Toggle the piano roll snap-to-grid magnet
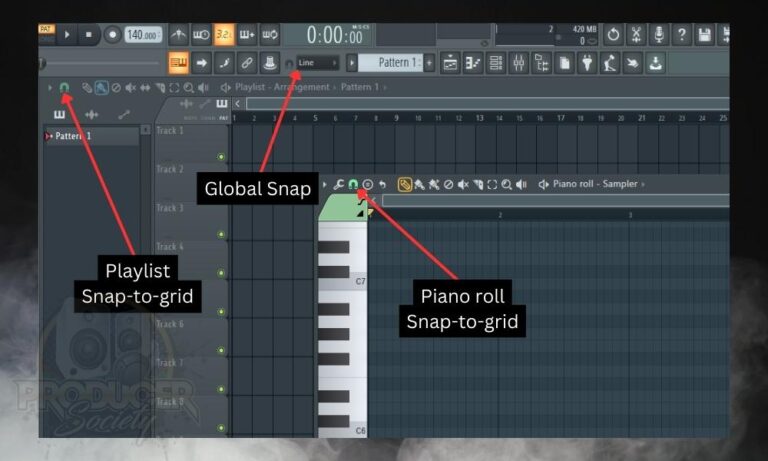 click(x=353, y=184)
